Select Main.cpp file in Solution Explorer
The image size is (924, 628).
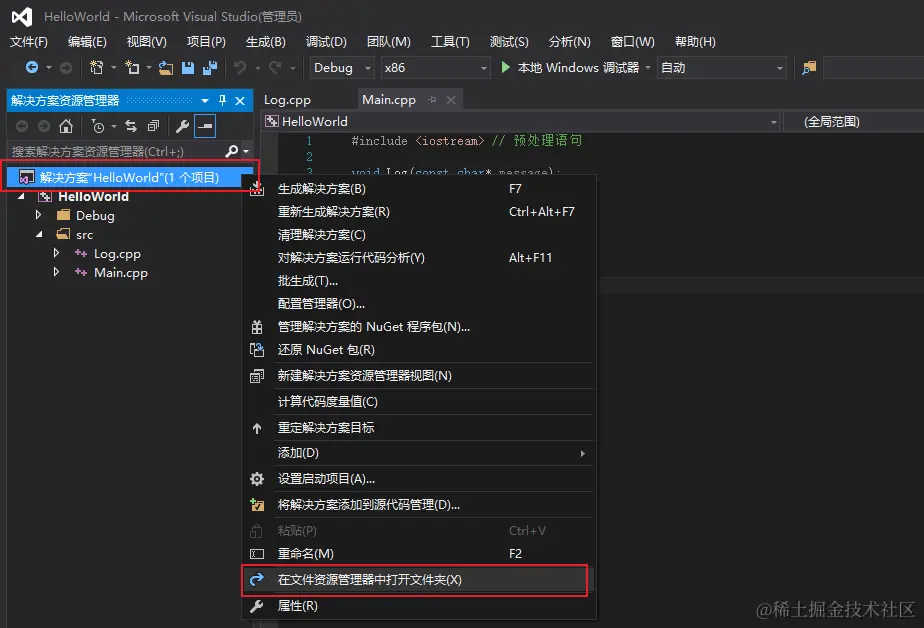pyautogui.click(x=121, y=273)
